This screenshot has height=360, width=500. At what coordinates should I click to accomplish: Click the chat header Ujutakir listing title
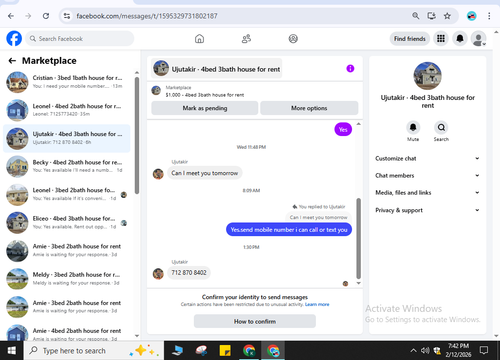point(217,69)
